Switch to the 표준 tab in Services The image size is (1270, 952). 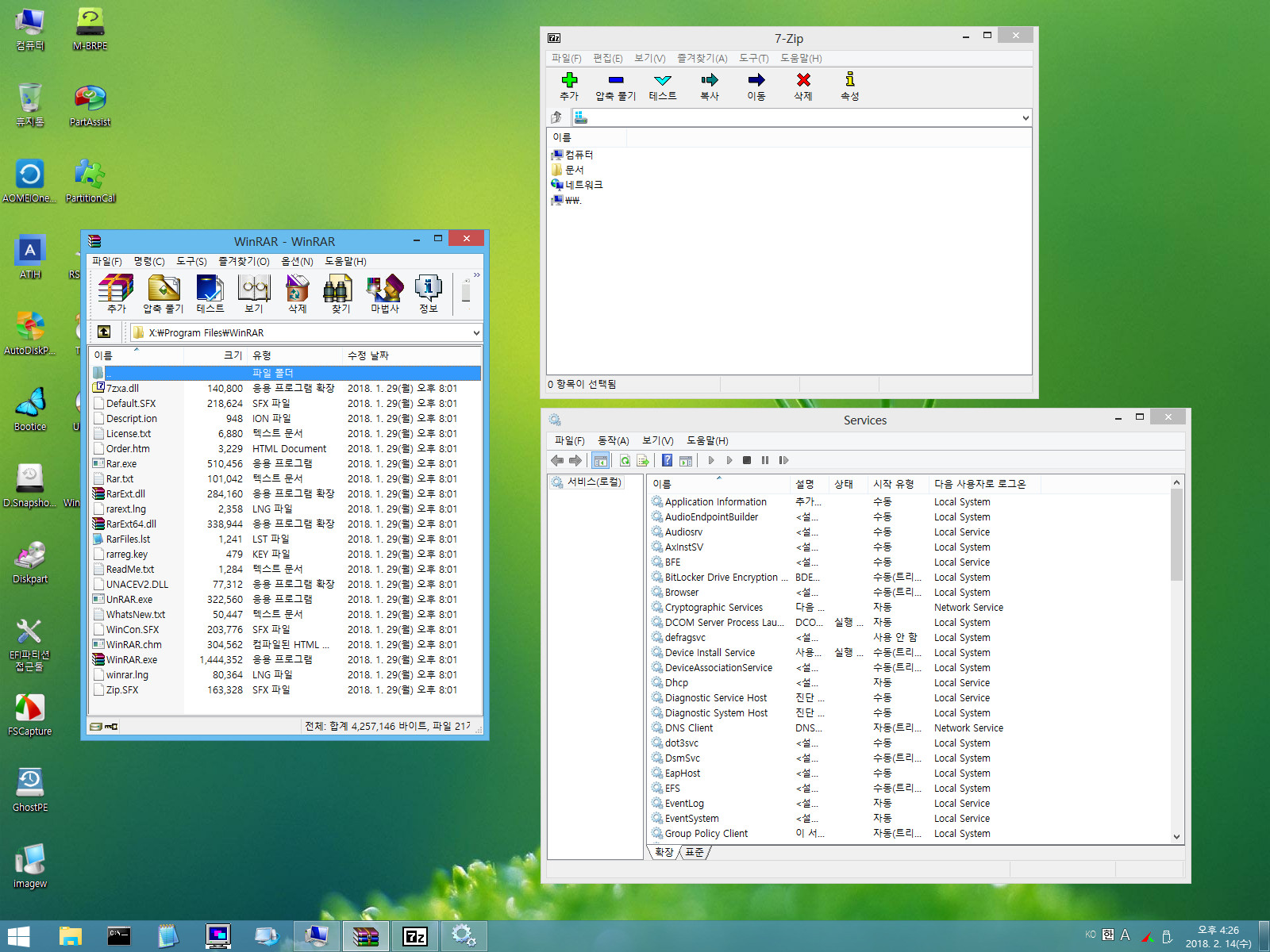pos(695,852)
